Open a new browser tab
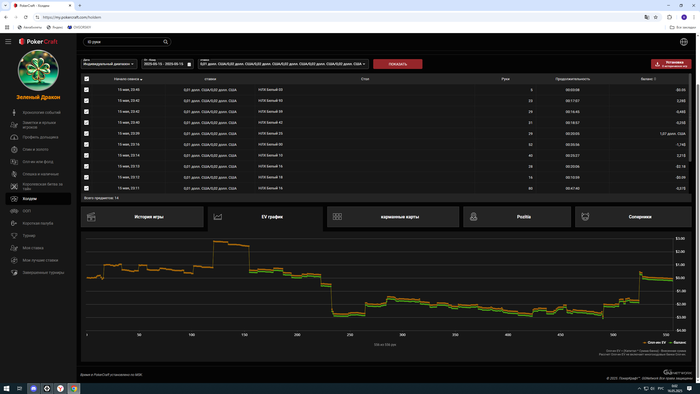 click(79, 5)
